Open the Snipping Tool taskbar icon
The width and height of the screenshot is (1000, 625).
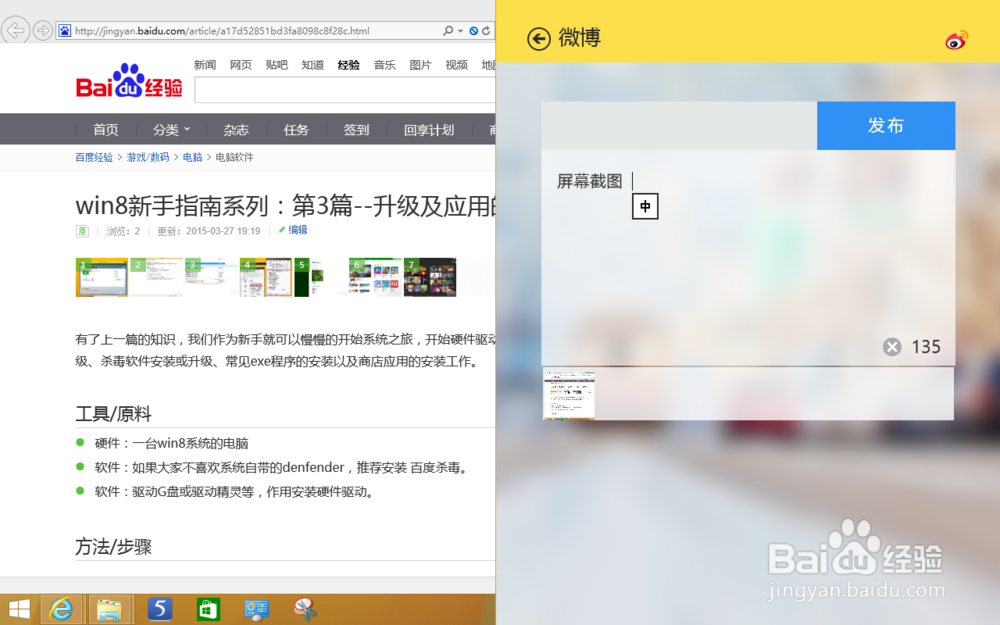[305, 610]
